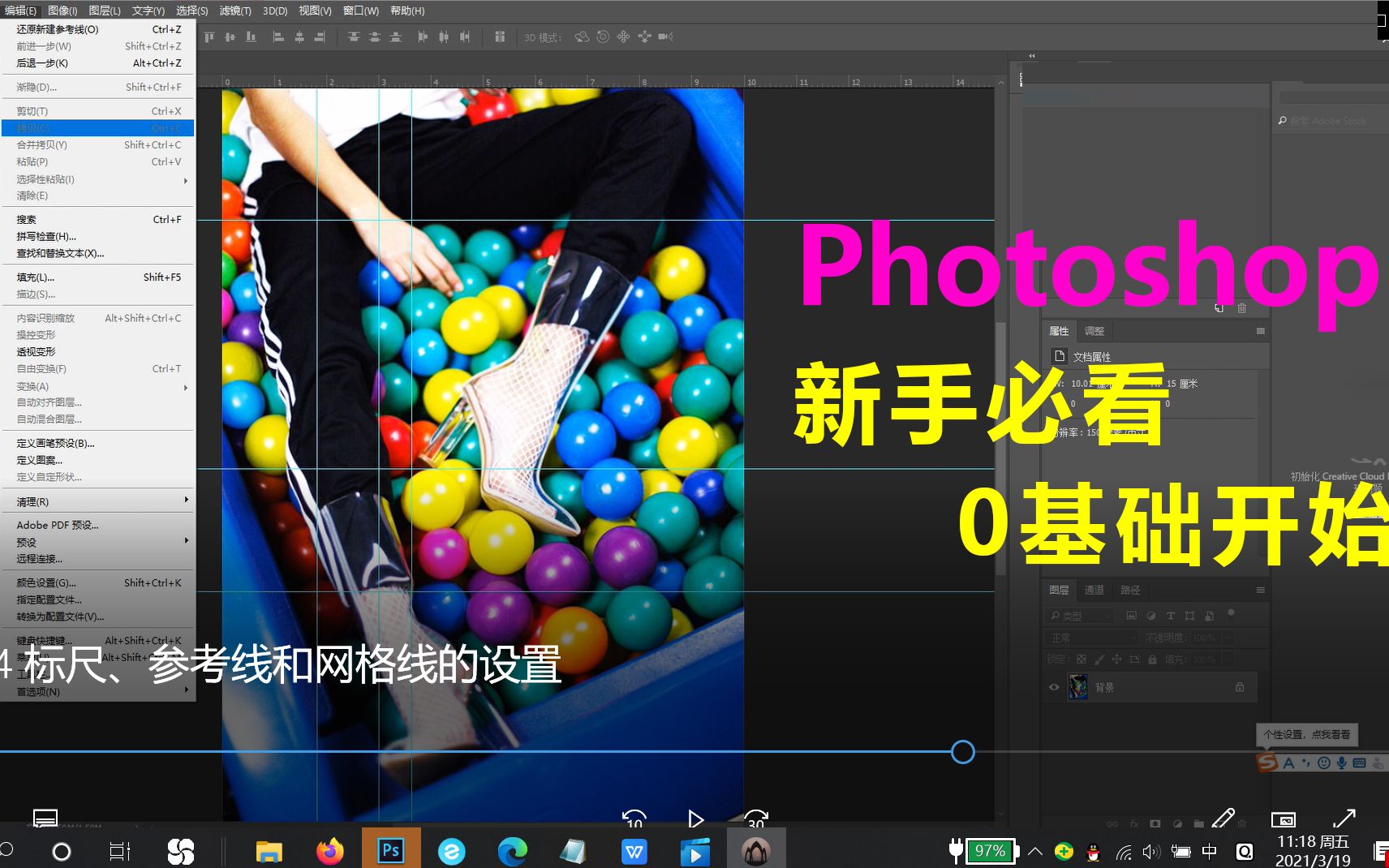Choose 颜色设置 menu entry

[x=97, y=582]
